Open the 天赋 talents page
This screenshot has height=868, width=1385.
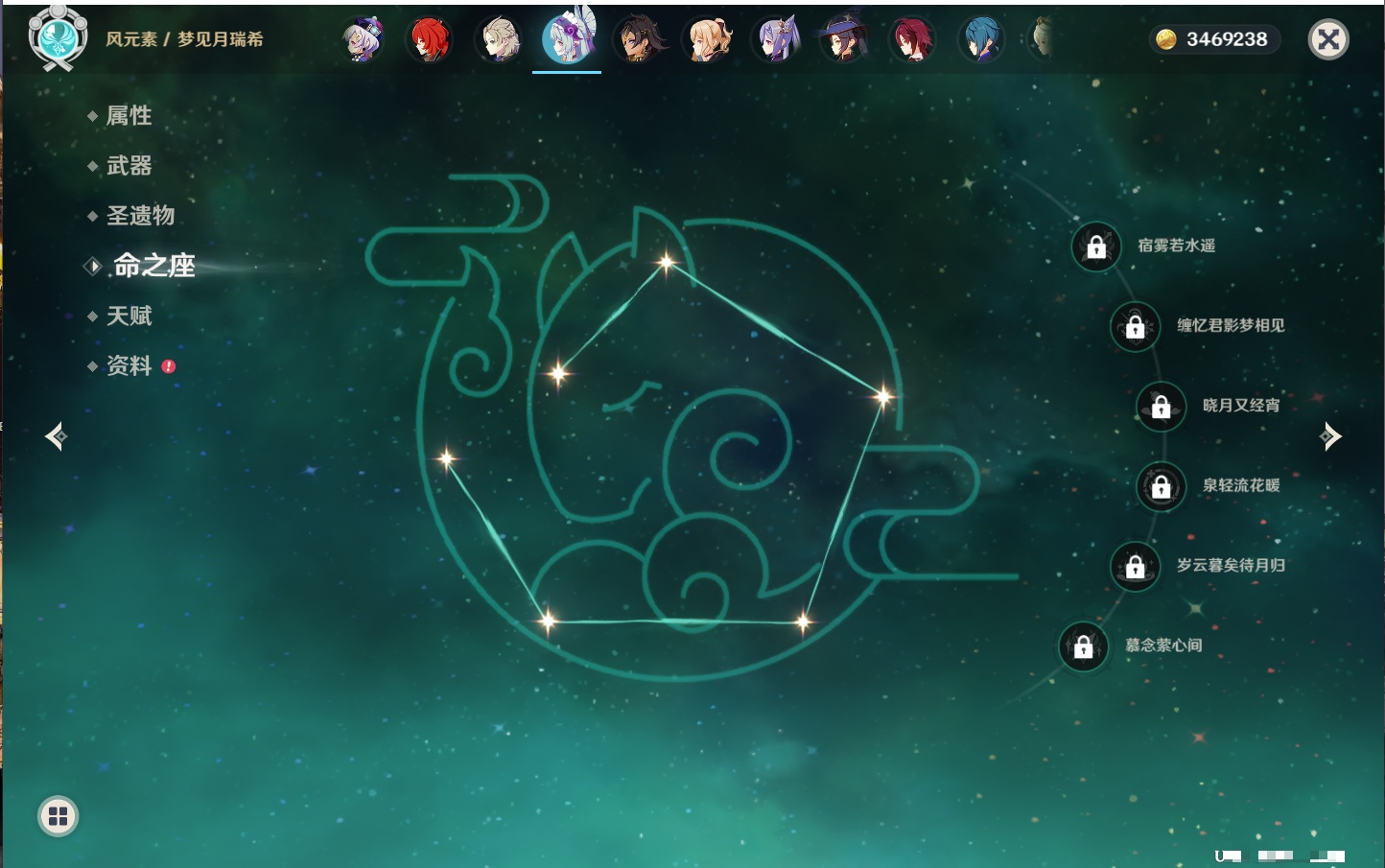(129, 316)
